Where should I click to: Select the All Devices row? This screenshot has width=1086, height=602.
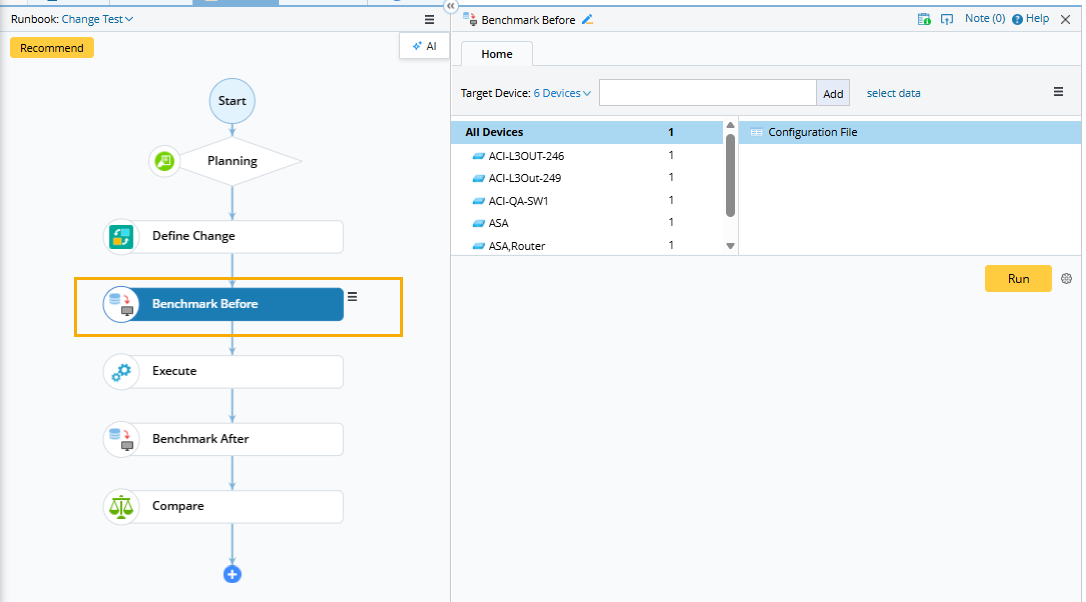[x=587, y=132]
